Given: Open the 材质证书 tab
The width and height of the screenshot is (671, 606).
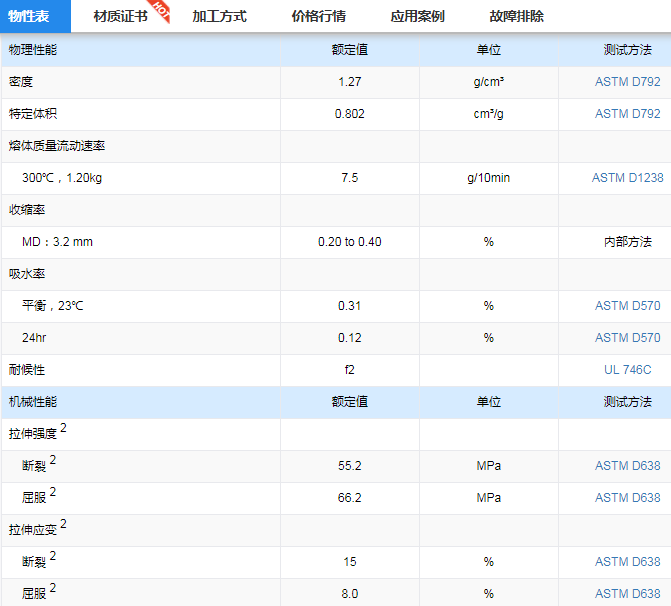Looking at the screenshot, I should point(119,16).
